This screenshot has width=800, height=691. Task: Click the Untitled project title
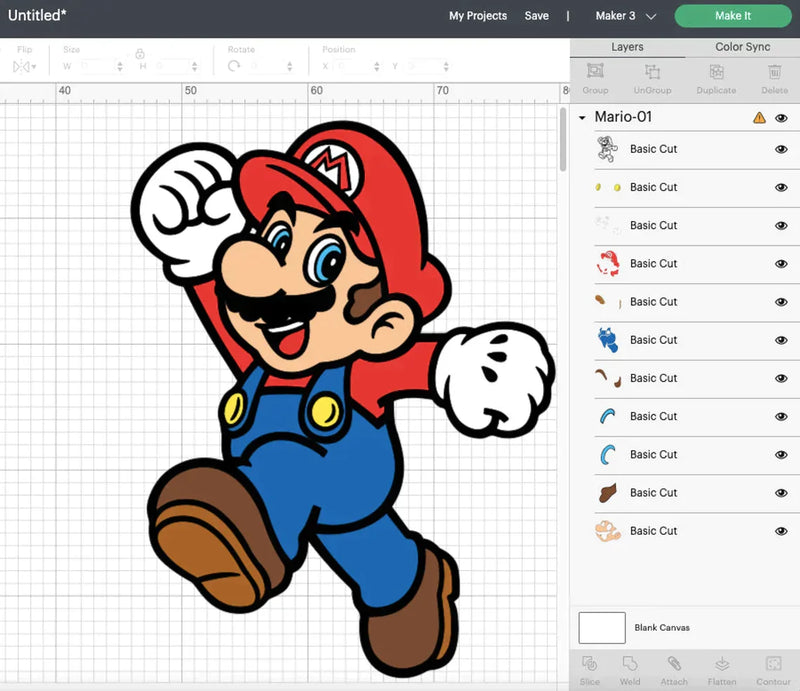click(37, 15)
